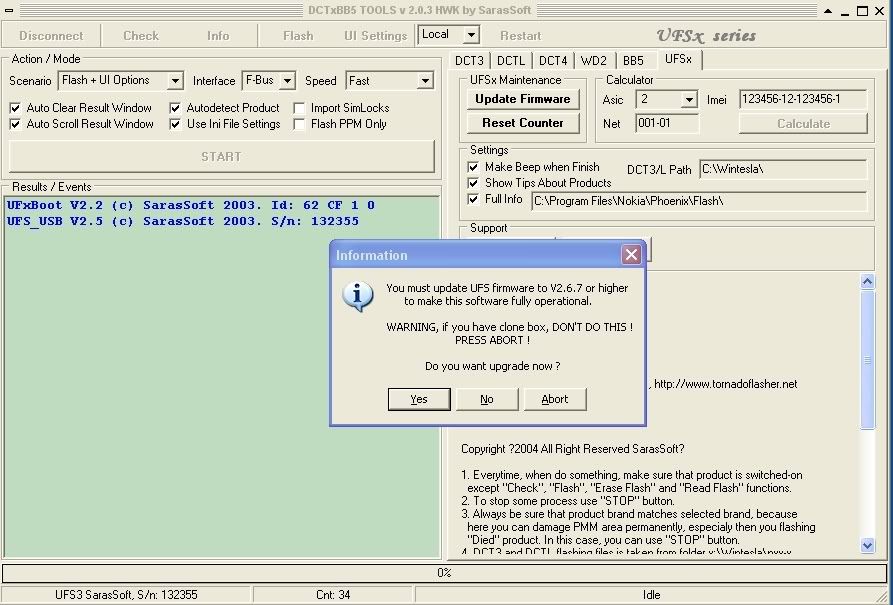Toggle Make Beep when Finish checkbox

pyautogui.click(x=473, y=167)
